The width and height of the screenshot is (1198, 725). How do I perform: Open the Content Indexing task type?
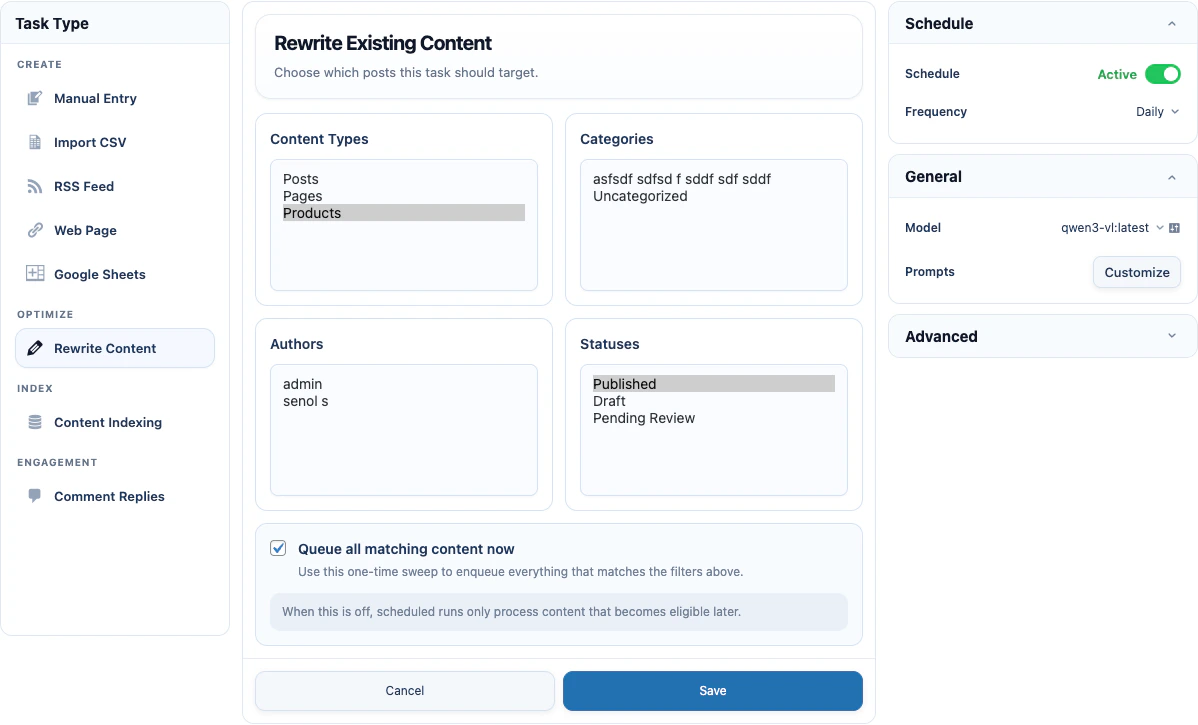pos(115,422)
